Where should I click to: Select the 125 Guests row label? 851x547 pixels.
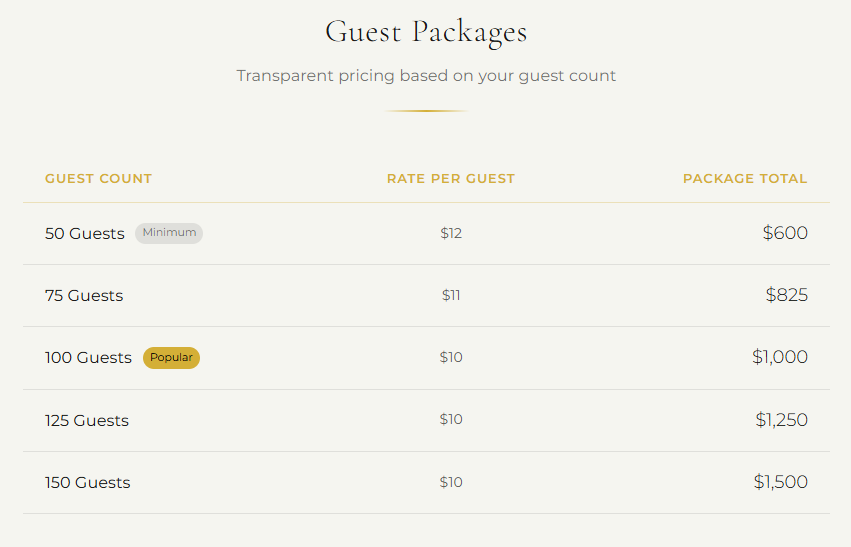point(87,421)
